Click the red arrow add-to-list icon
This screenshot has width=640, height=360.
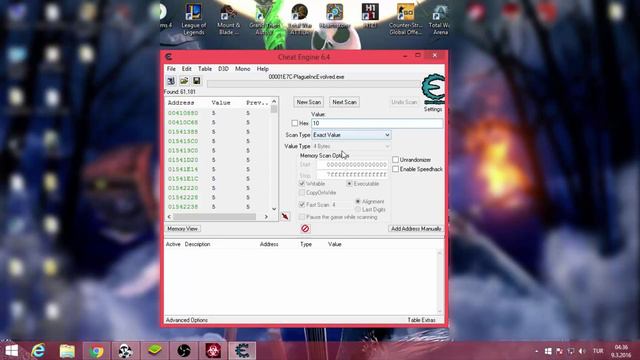(285, 216)
